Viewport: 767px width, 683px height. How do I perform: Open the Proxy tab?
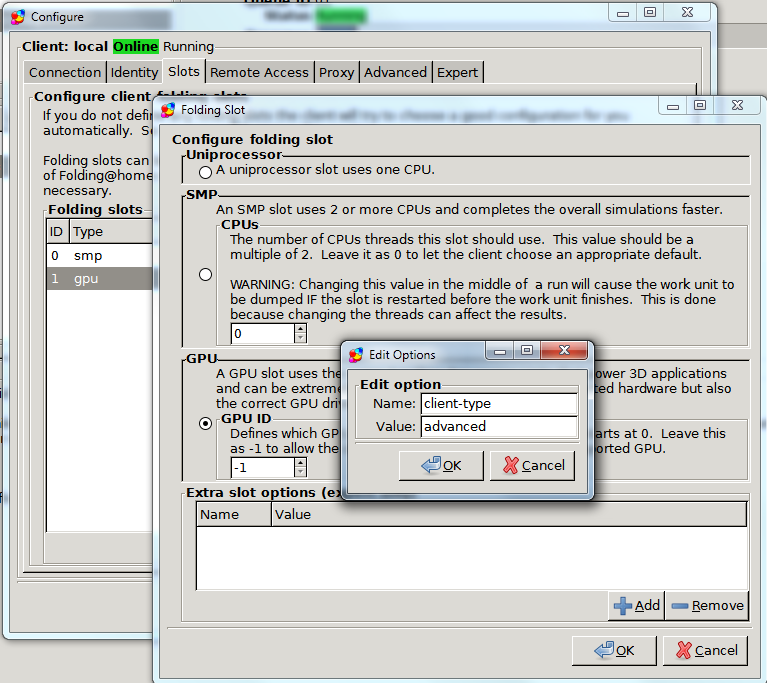(337, 72)
